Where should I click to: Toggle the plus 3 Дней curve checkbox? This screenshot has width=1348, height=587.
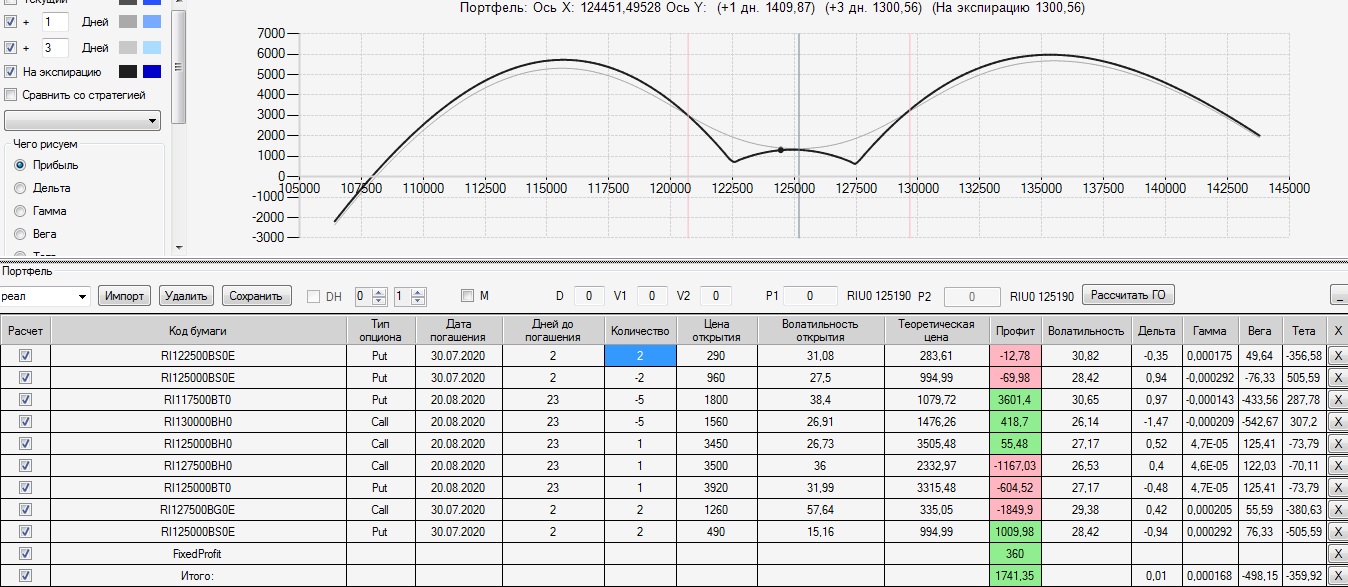coord(11,47)
